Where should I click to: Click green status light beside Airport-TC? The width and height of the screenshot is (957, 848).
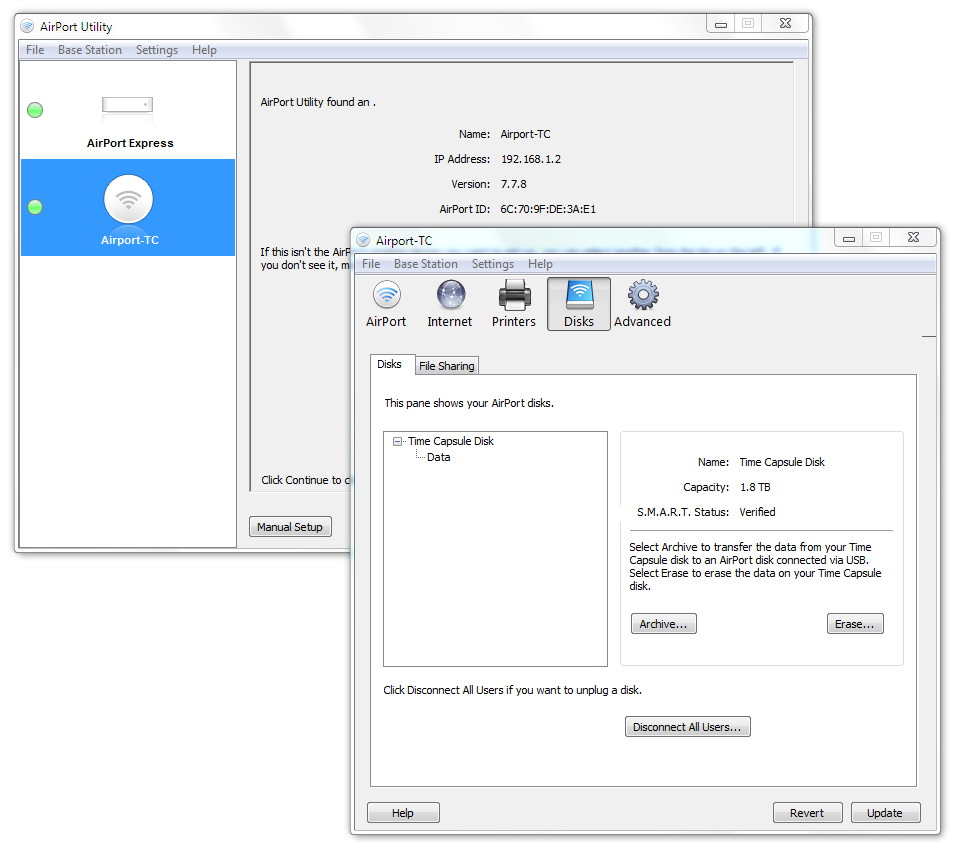pyautogui.click(x=35, y=207)
